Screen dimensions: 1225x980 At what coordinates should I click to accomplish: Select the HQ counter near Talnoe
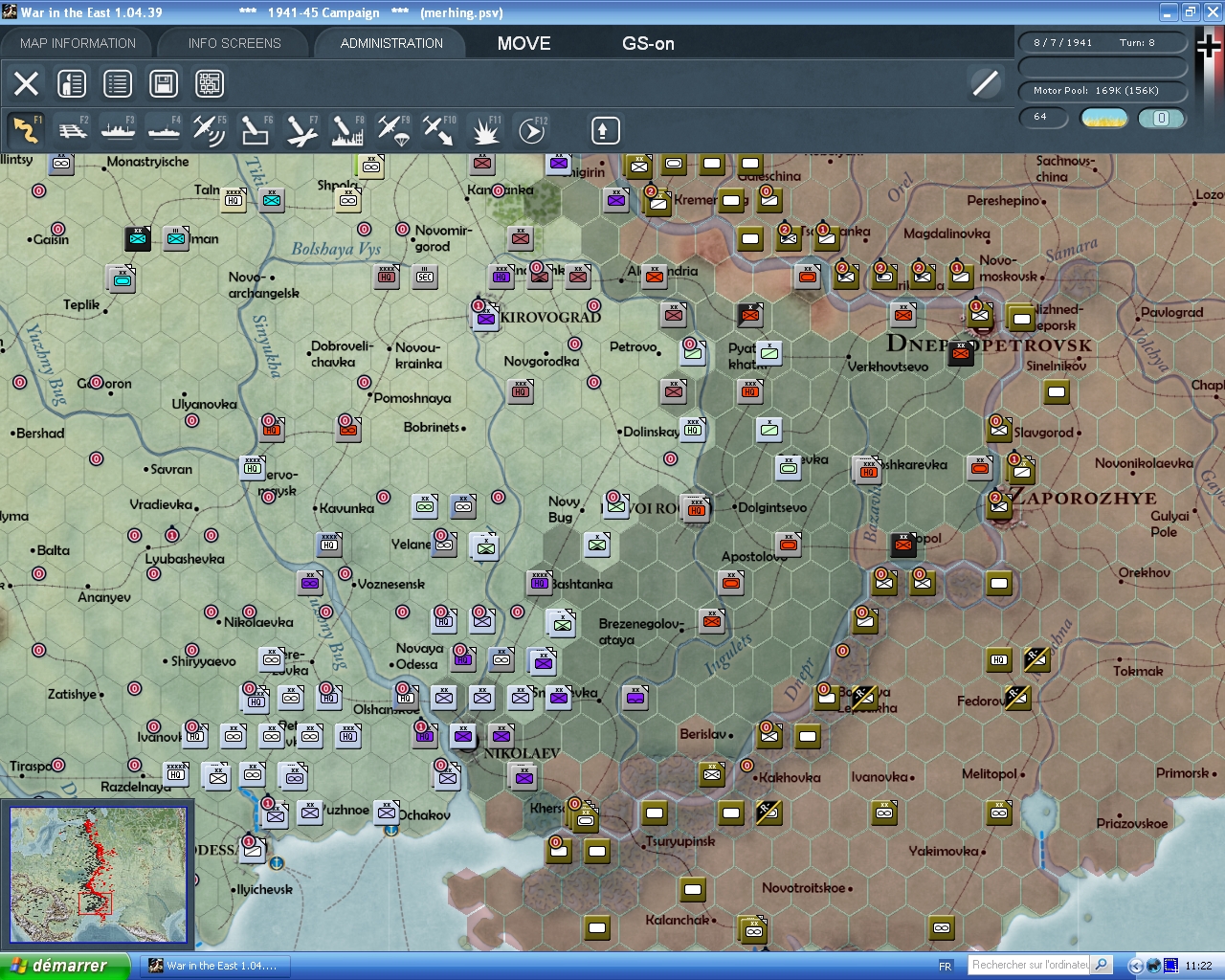pyautogui.click(x=234, y=200)
